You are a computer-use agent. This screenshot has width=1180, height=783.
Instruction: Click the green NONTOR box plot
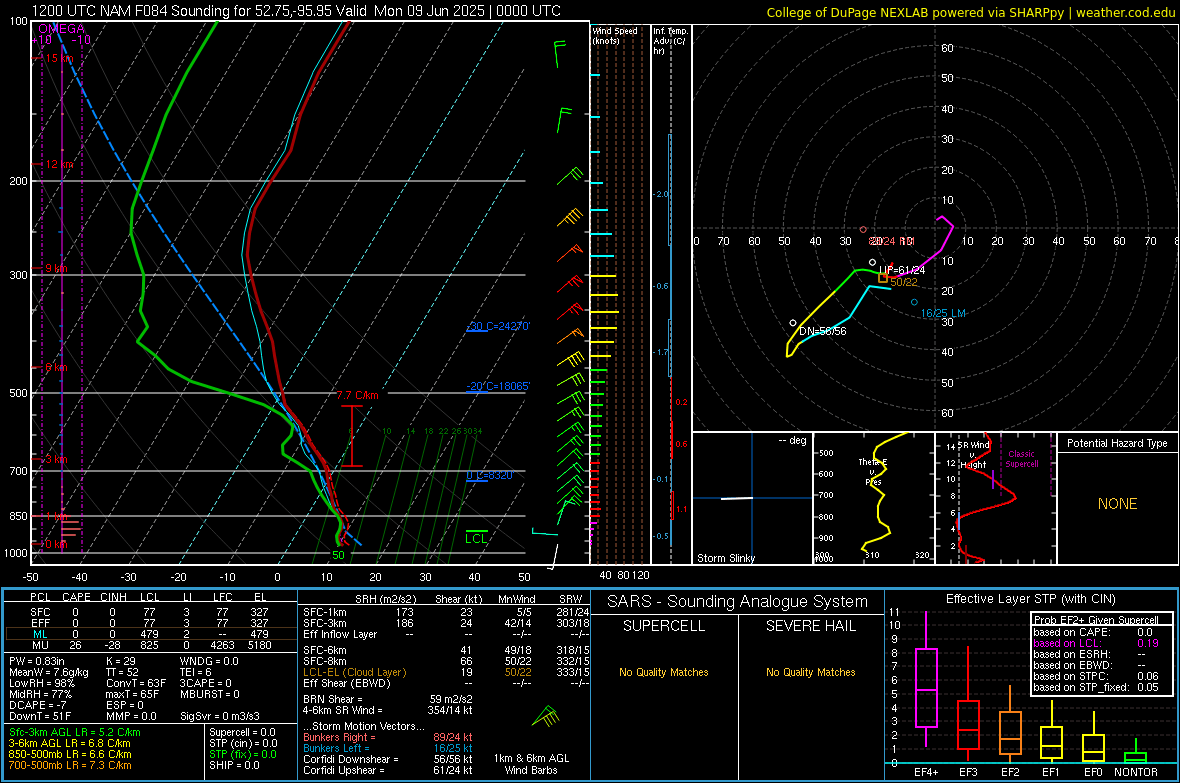pos(1136,753)
